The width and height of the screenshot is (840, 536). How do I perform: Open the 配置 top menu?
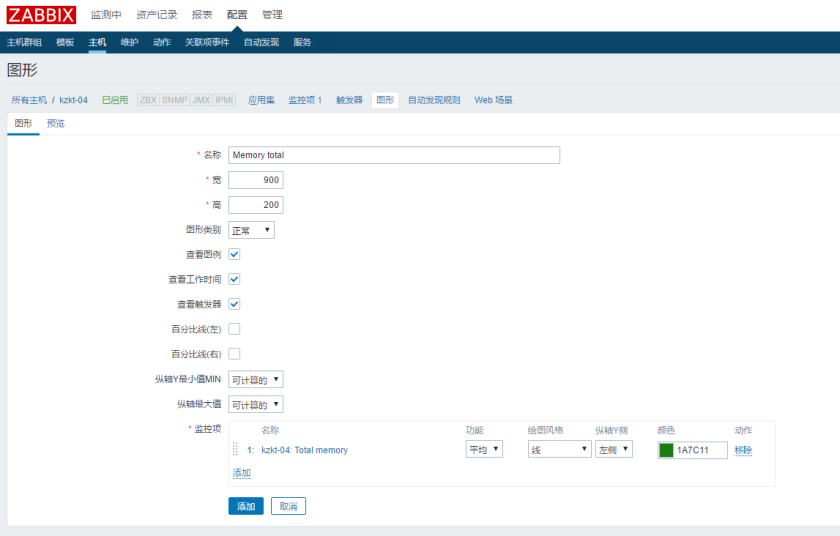pos(237,15)
